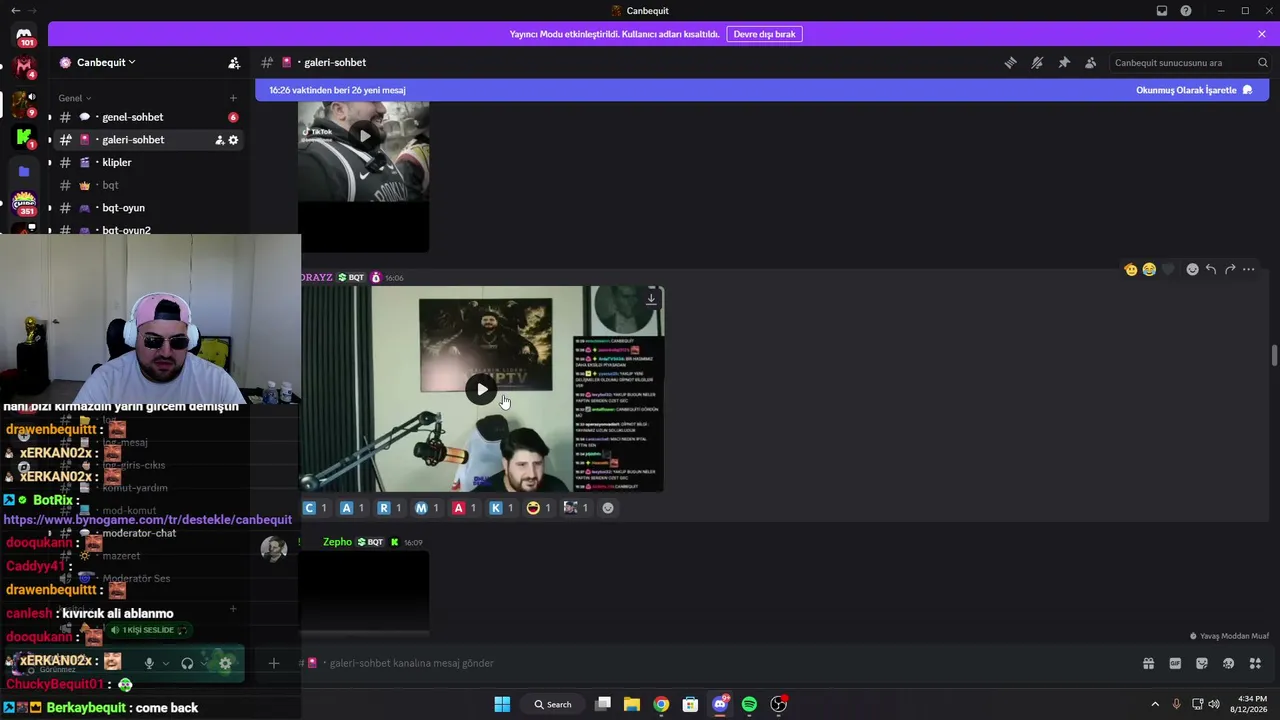Add reaction from message hover toolbar

pyautogui.click(x=1192, y=269)
